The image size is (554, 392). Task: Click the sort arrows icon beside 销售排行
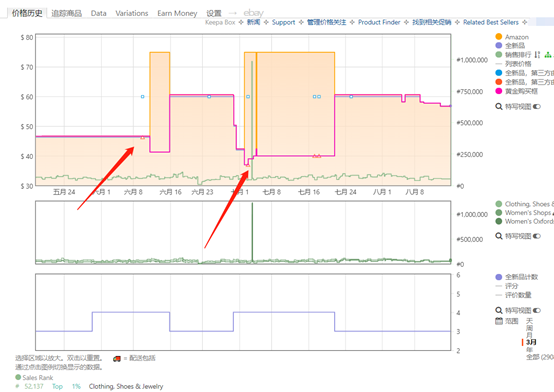coord(537,54)
